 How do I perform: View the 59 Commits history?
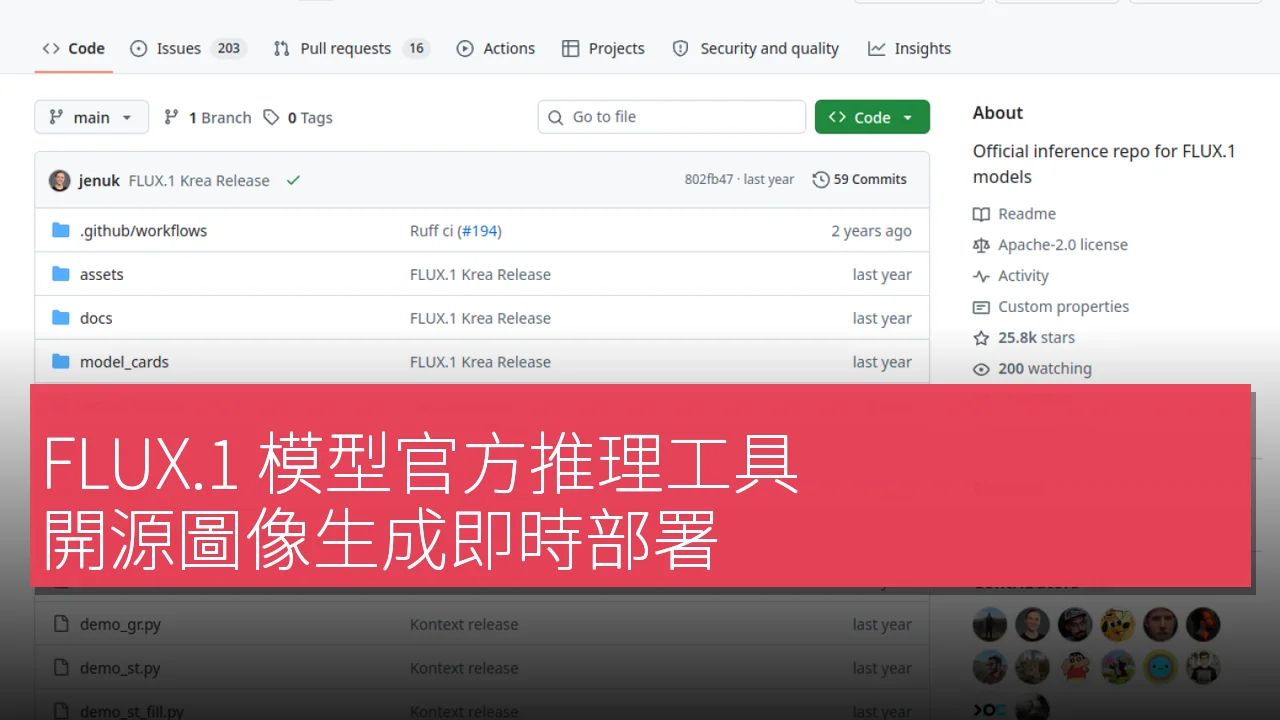point(860,180)
